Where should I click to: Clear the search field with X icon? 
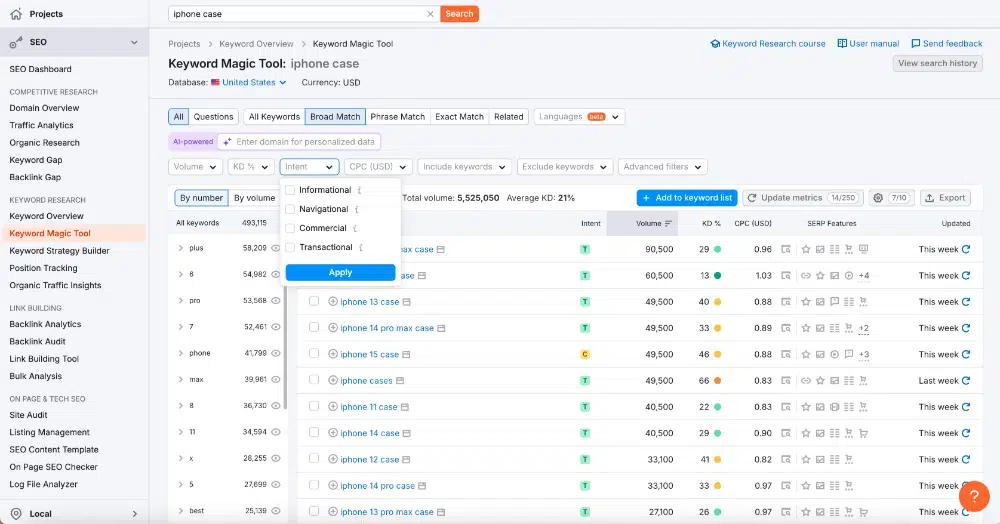click(x=430, y=14)
